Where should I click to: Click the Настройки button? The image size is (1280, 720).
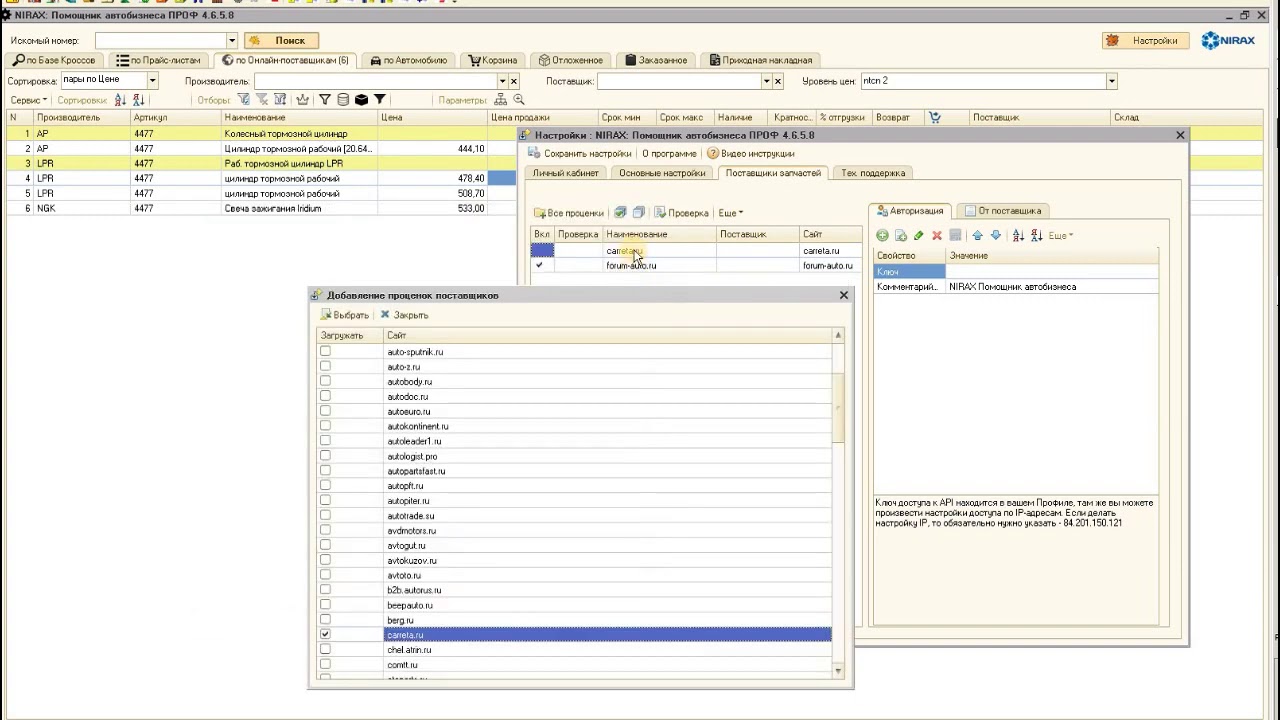tap(1144, 41)
